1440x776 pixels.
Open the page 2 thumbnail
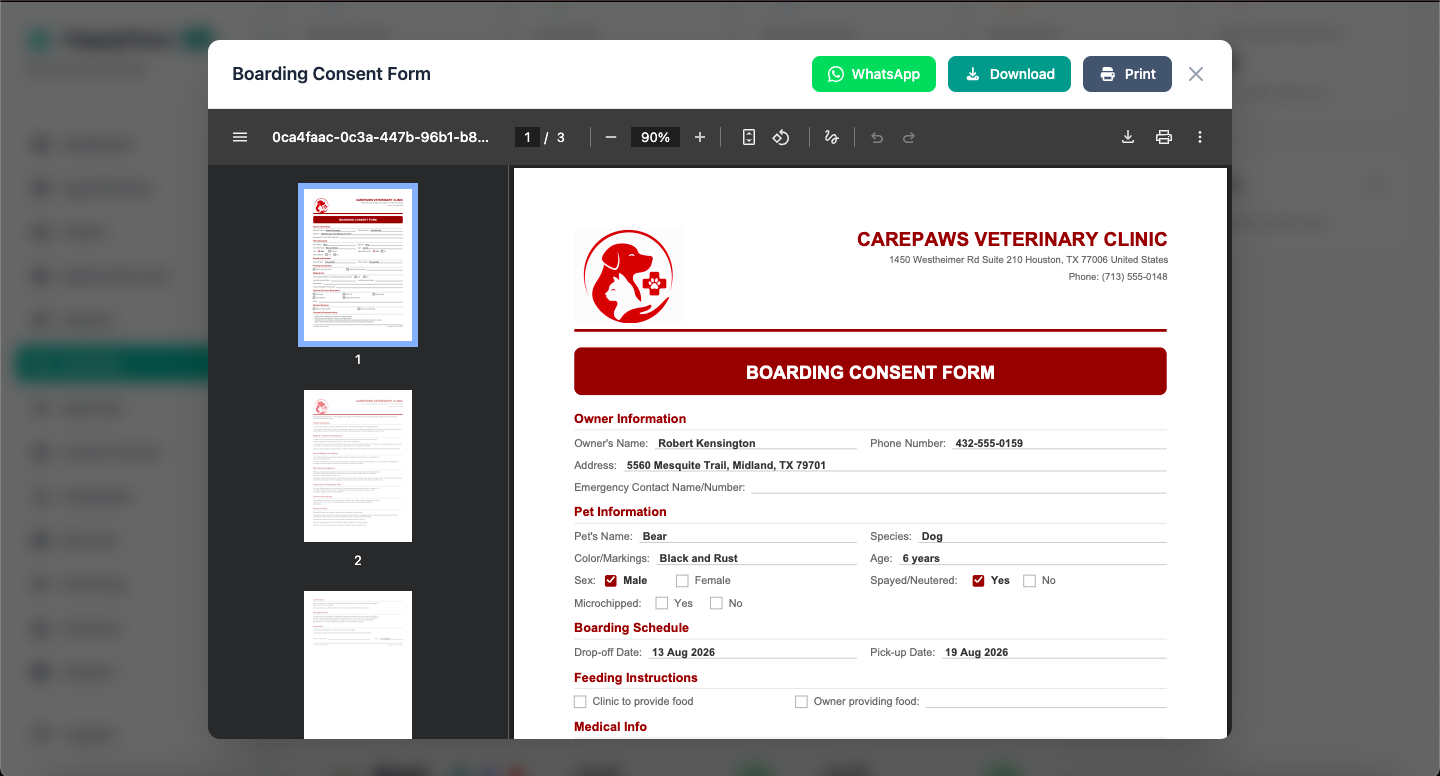pos(358,466)
